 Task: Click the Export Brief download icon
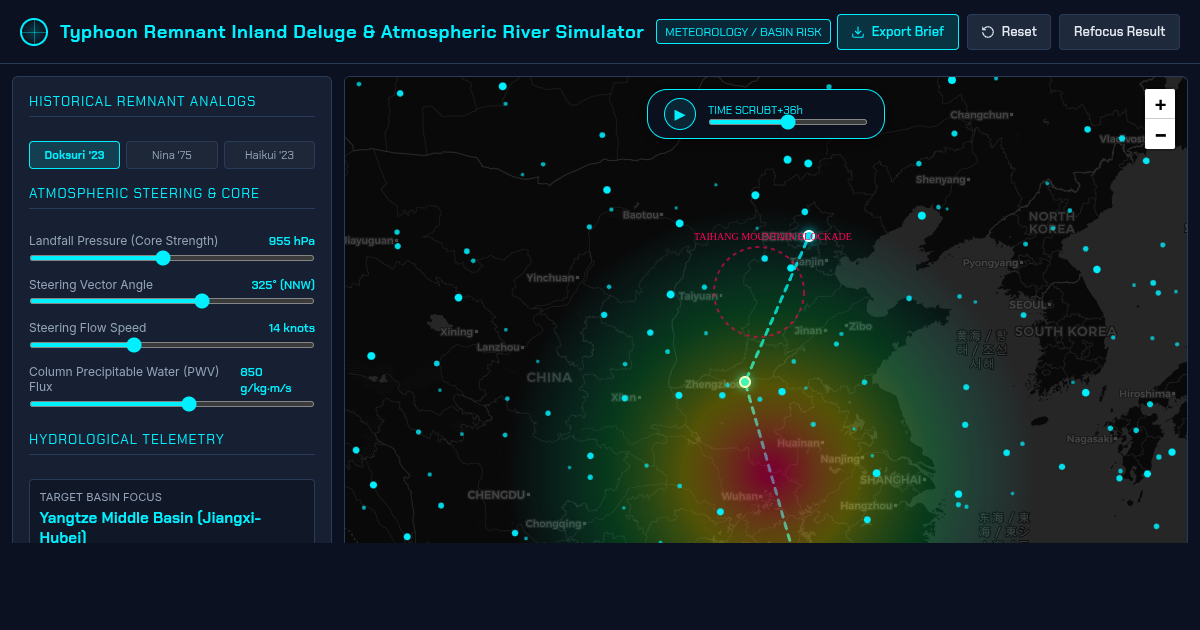point(857,32)
